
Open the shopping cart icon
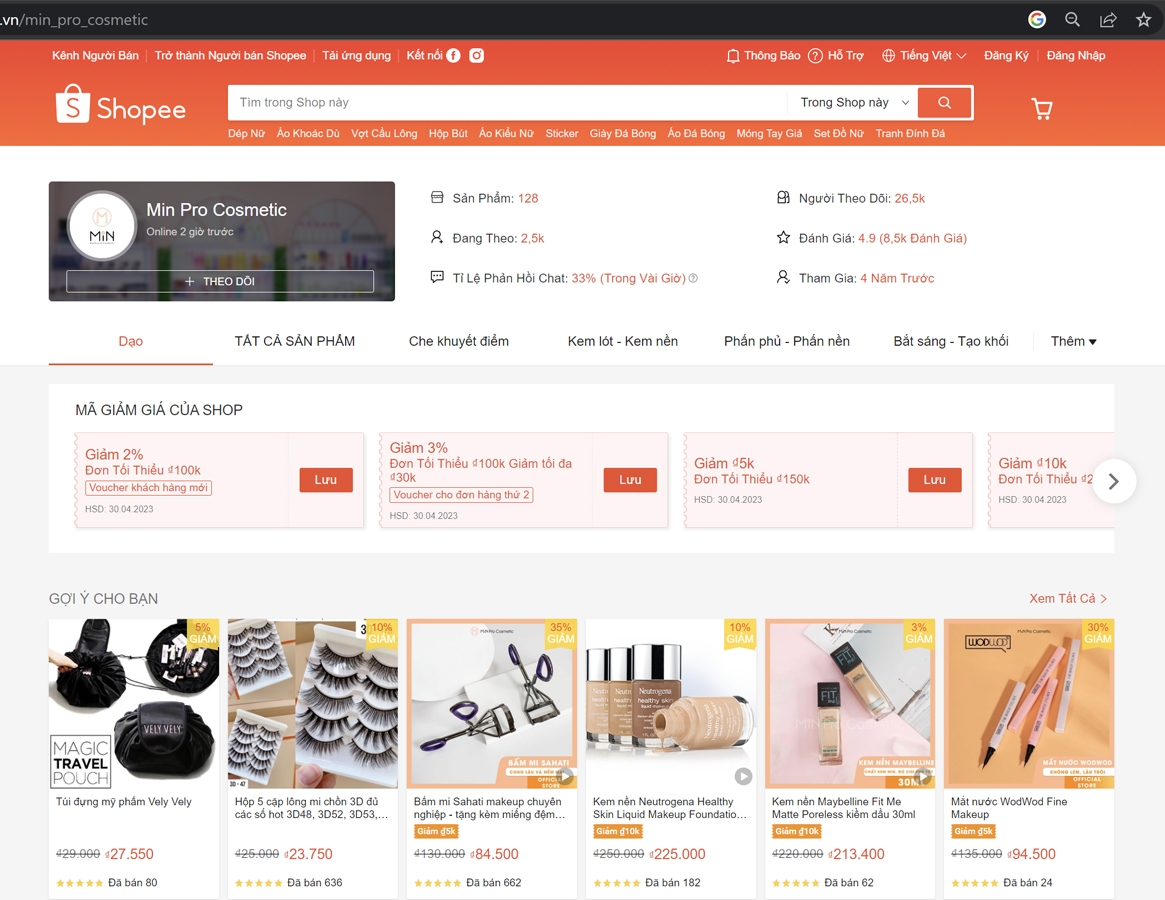pos(1042,109)
